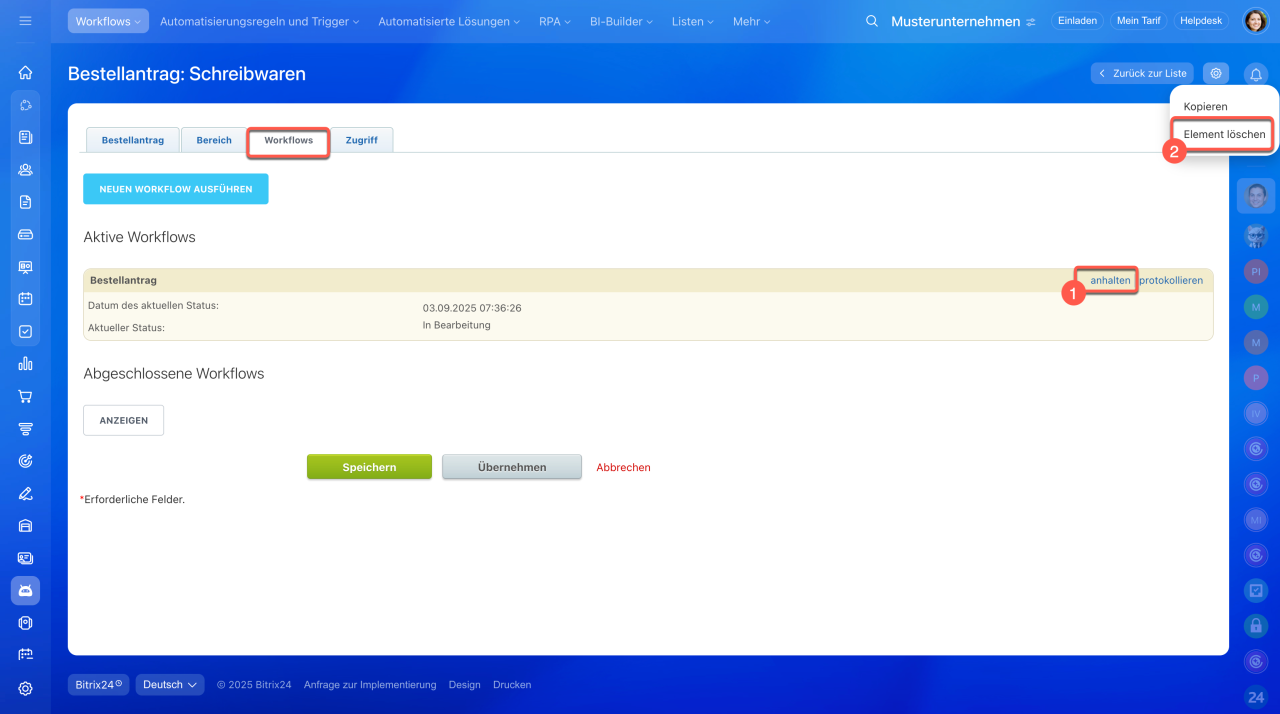Click Neuen Workflow ausführen button
The width and height of the screenshot is (1280, 714).
pyautogui.click(x=176, y=189)
